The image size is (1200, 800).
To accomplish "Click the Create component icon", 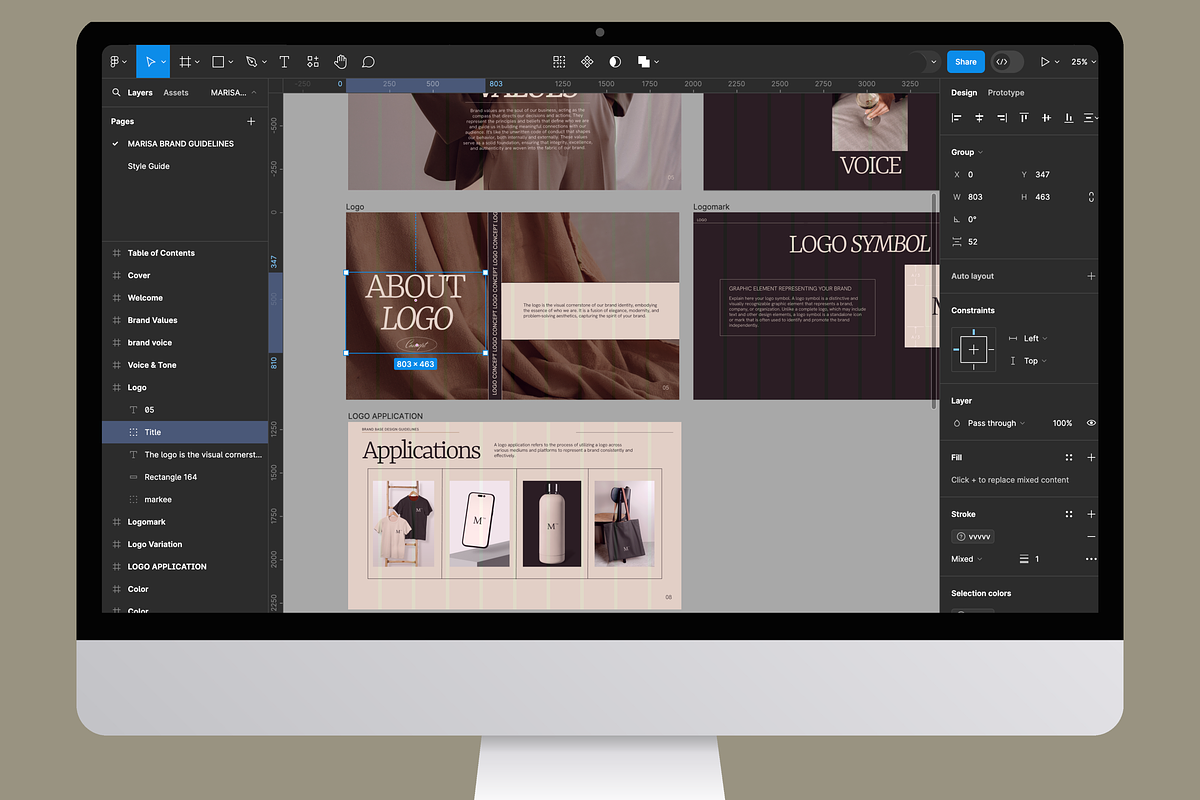I will tap(587, 62).
